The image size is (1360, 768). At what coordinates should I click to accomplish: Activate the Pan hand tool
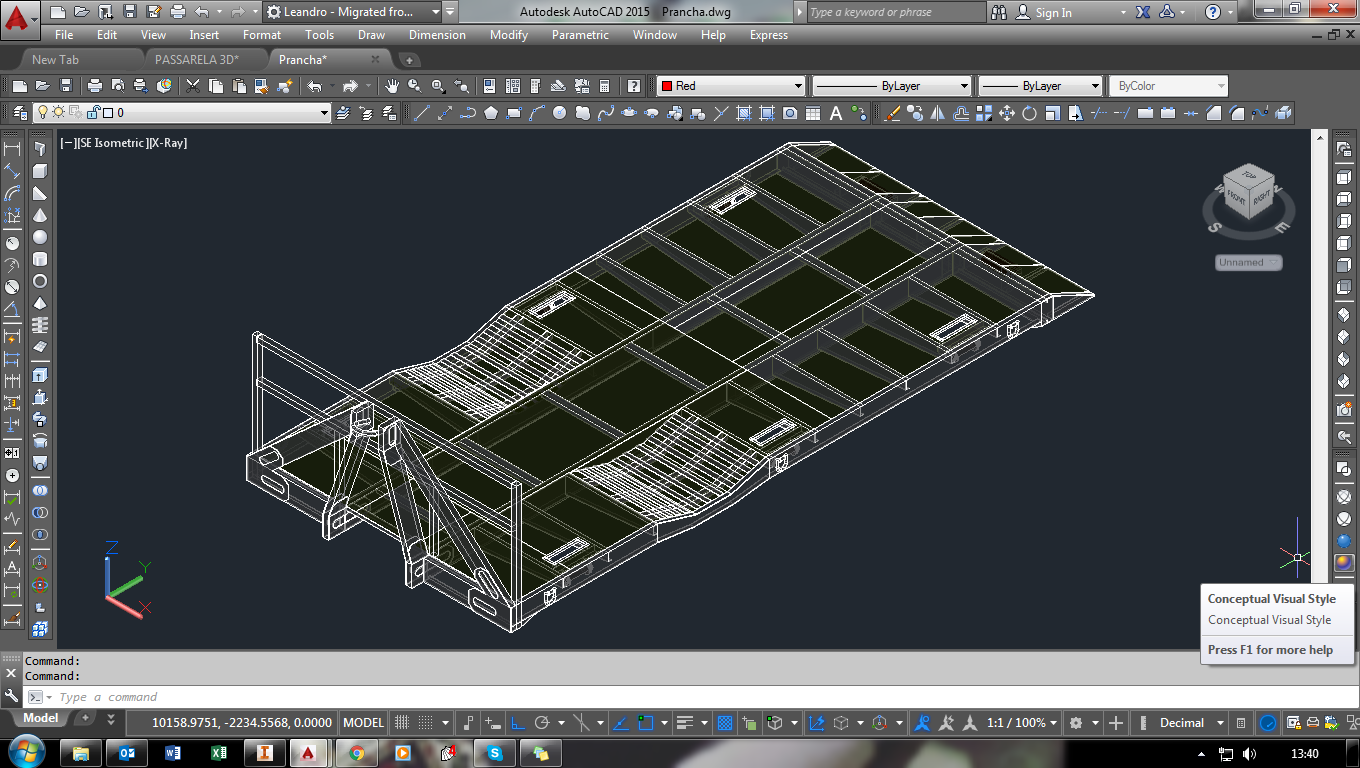click(x=392, y=86)
